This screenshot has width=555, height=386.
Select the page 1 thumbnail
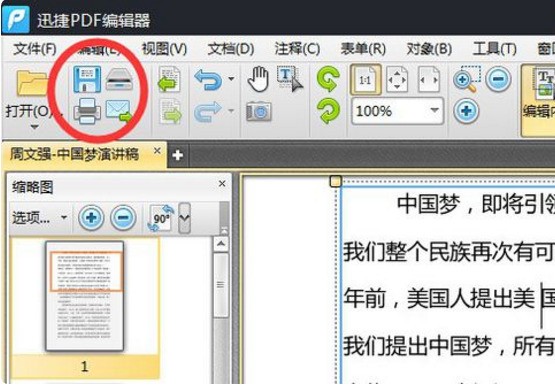click(85, 296)
